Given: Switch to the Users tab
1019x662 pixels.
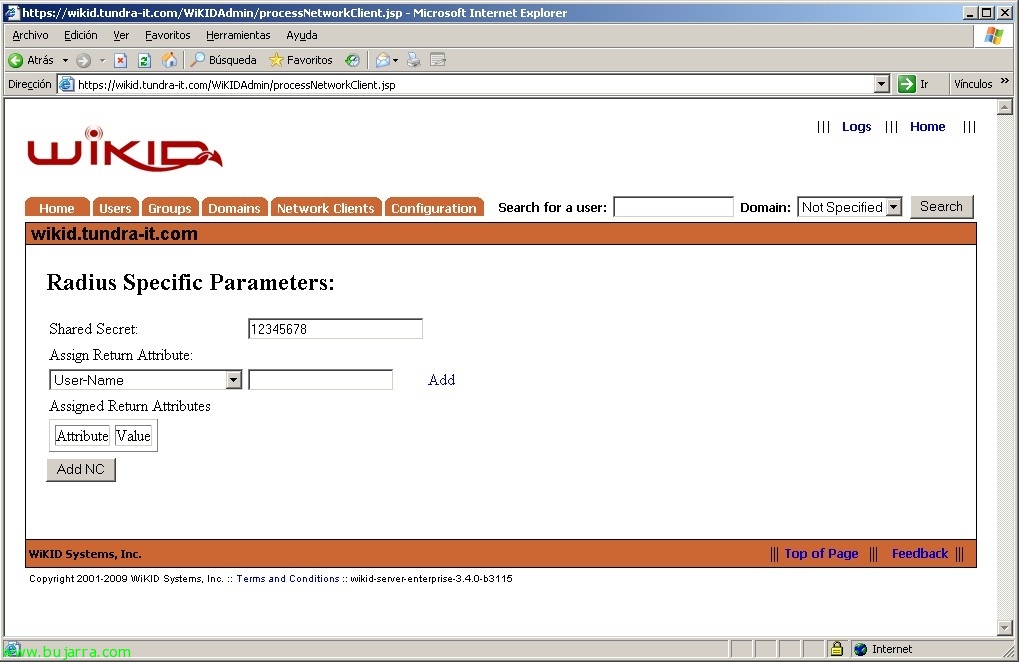Looking at the screenshot, I should point(115,207).
